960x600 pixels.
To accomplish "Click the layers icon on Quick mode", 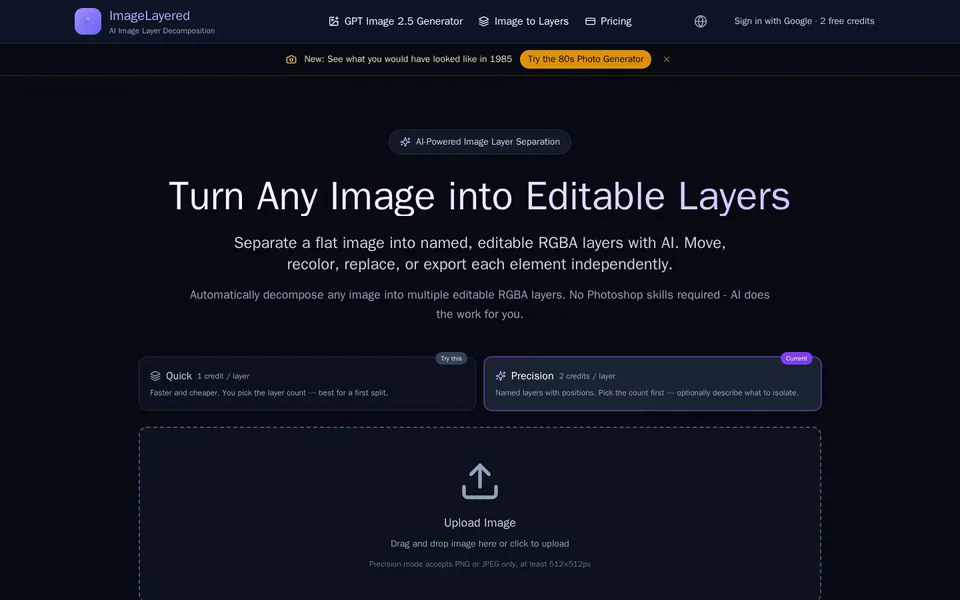I will click(156, 376).
